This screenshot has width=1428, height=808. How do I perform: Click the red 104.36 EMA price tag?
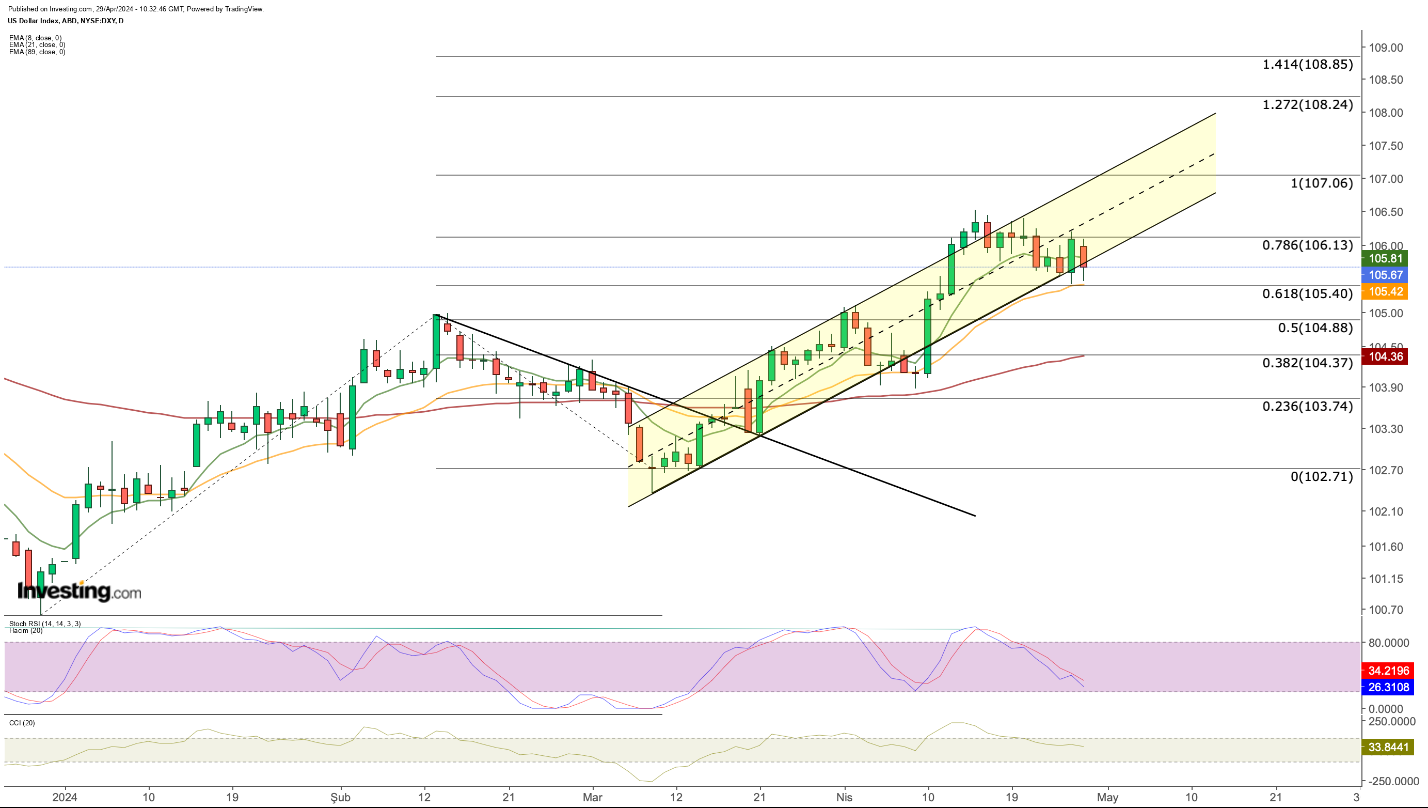coord(1384,356)
